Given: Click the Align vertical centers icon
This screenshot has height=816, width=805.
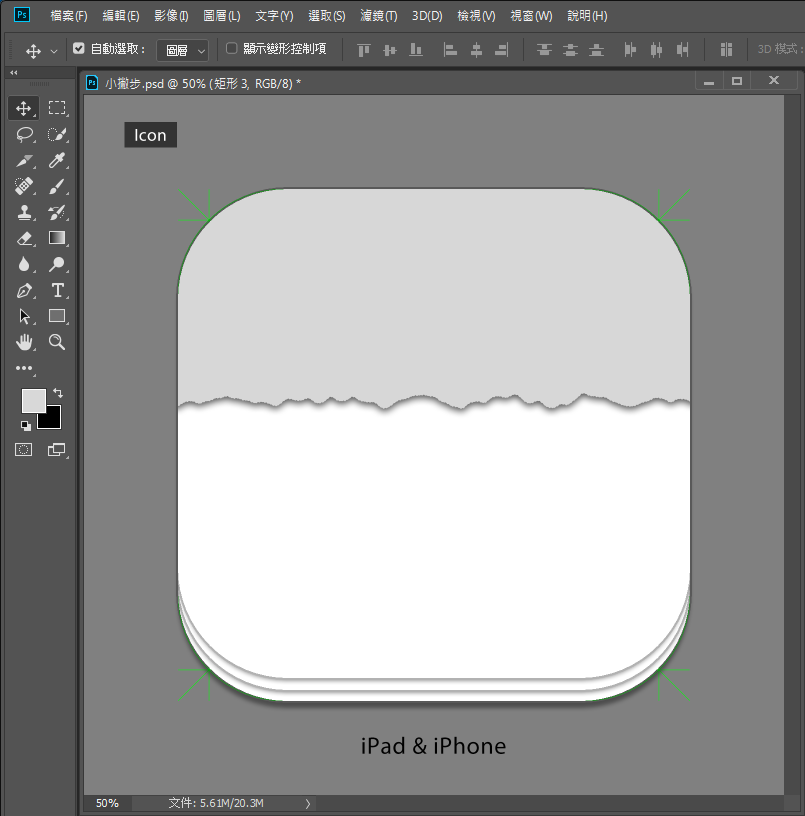Looking at the screenshot, I should point(390,50).
